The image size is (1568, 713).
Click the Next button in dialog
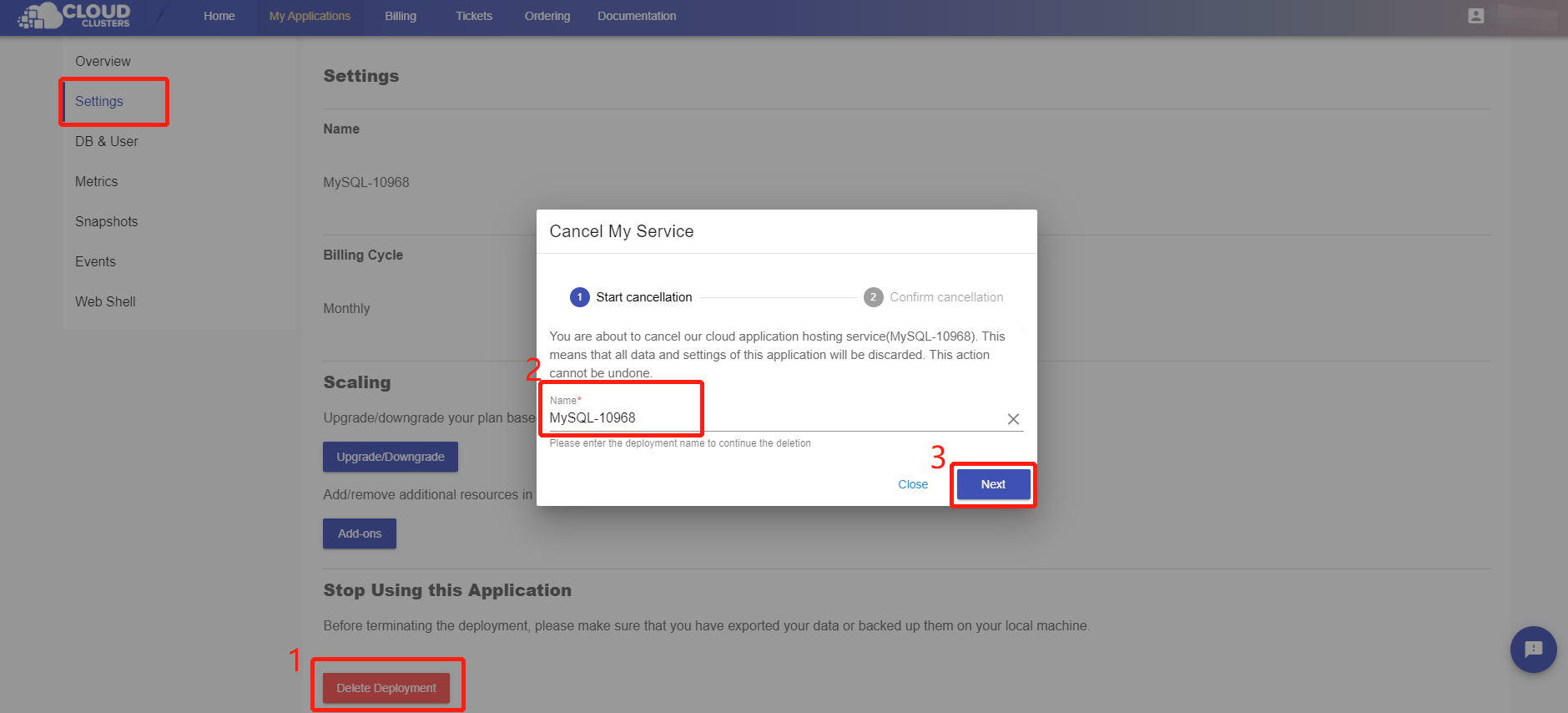click(993, 484)
